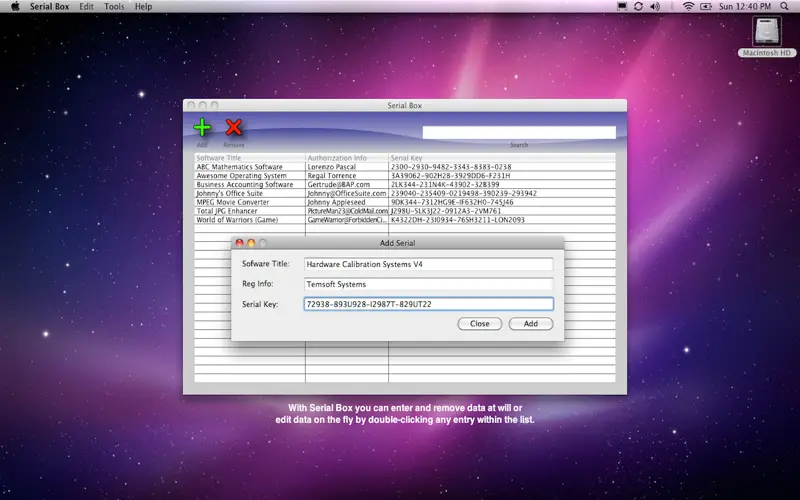Select the Business Accounting Software row
The image size is (800, 500).
[405, 185]
